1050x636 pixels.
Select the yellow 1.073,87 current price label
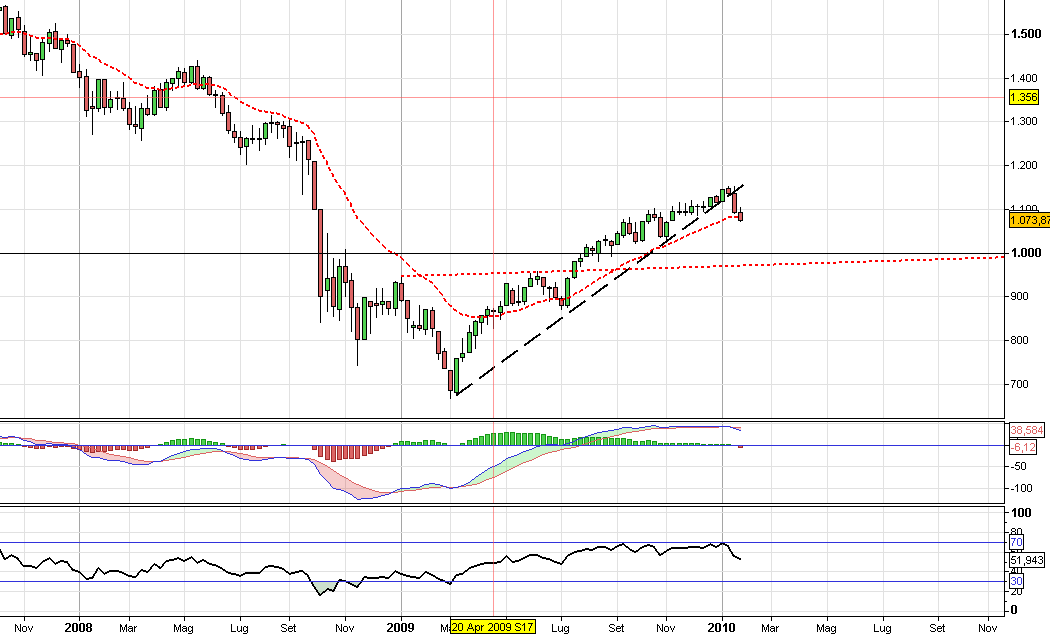click(x=1029, y=220)
